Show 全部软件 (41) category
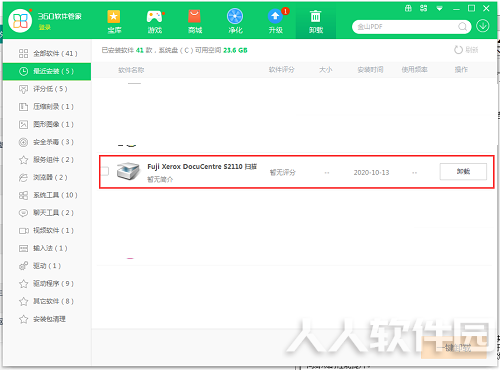 pos(47,53)
